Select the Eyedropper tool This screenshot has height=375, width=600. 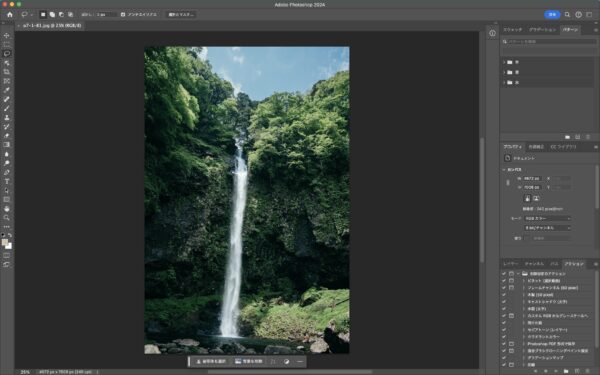(7, 90)
